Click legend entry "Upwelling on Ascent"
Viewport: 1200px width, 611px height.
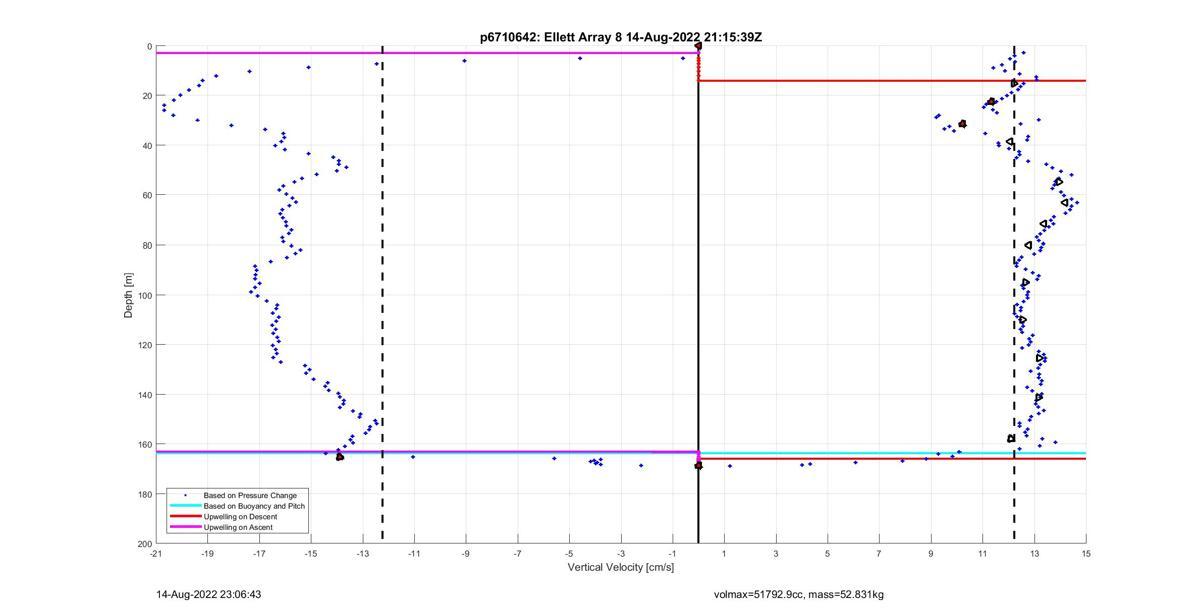(x=239, y=527)
